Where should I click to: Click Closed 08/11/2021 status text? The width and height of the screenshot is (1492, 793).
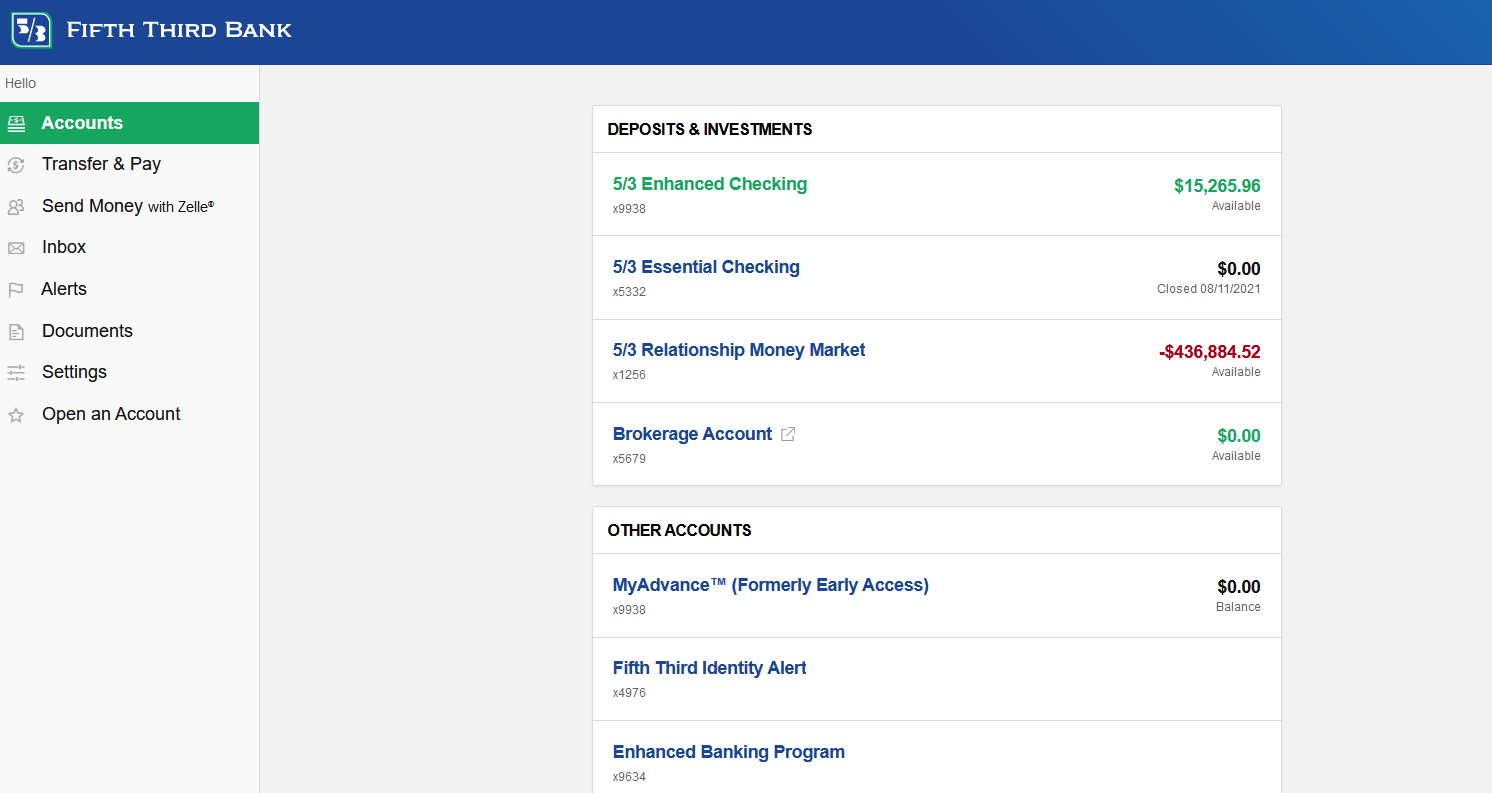tap(1209, 289)
